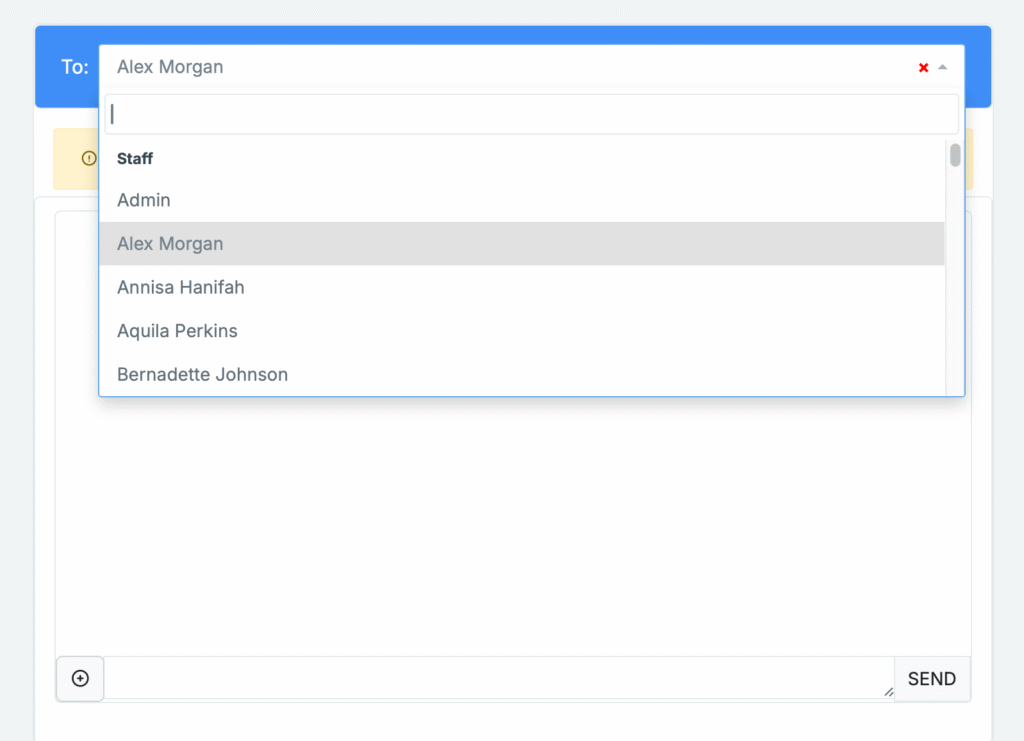Click the recipient search box

pos(531,114)
